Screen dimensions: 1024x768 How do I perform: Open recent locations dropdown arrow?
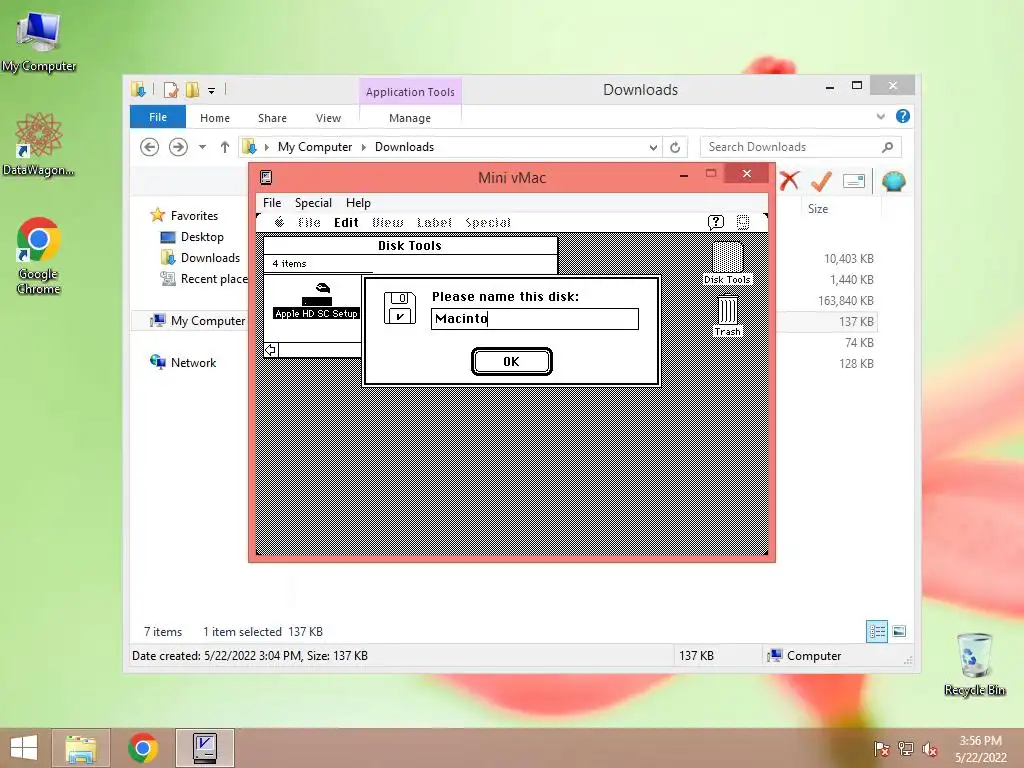(202, 147)
